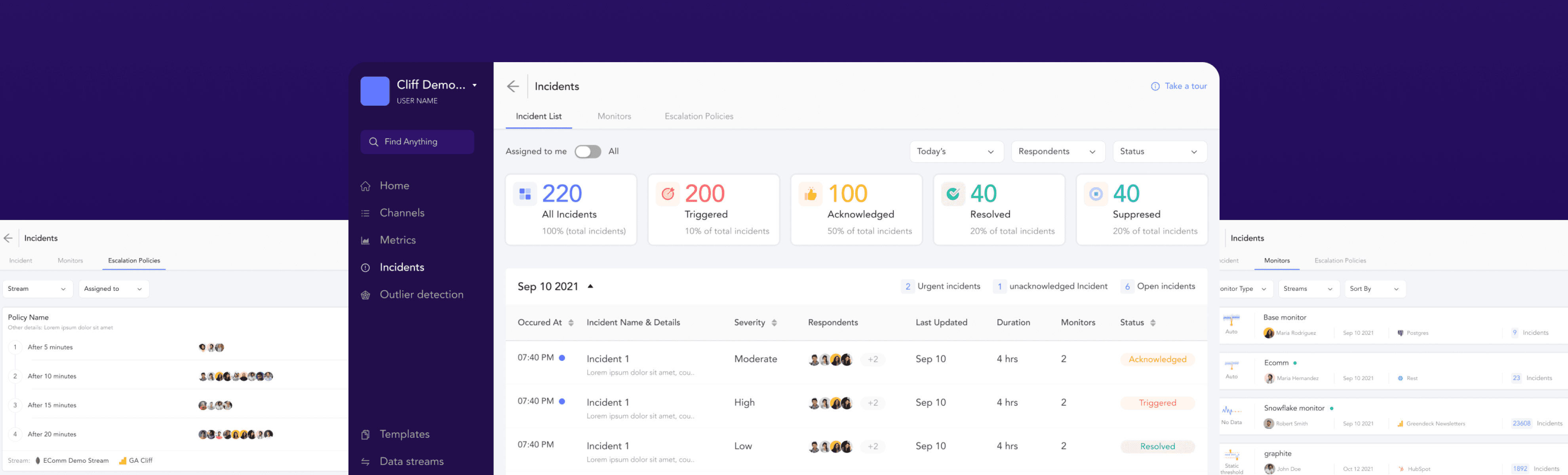Click the Triggered target icon on card
This screenshot has width=1568, height=475.
[x=668, y=194]
